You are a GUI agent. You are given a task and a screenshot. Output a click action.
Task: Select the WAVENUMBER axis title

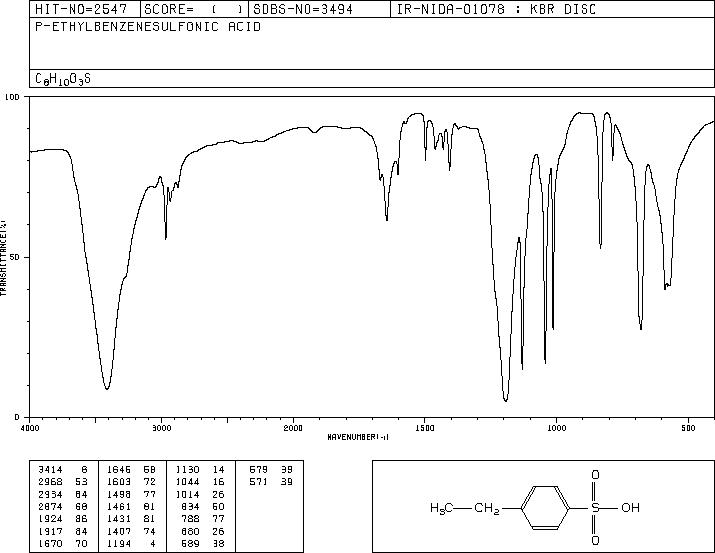358,437
